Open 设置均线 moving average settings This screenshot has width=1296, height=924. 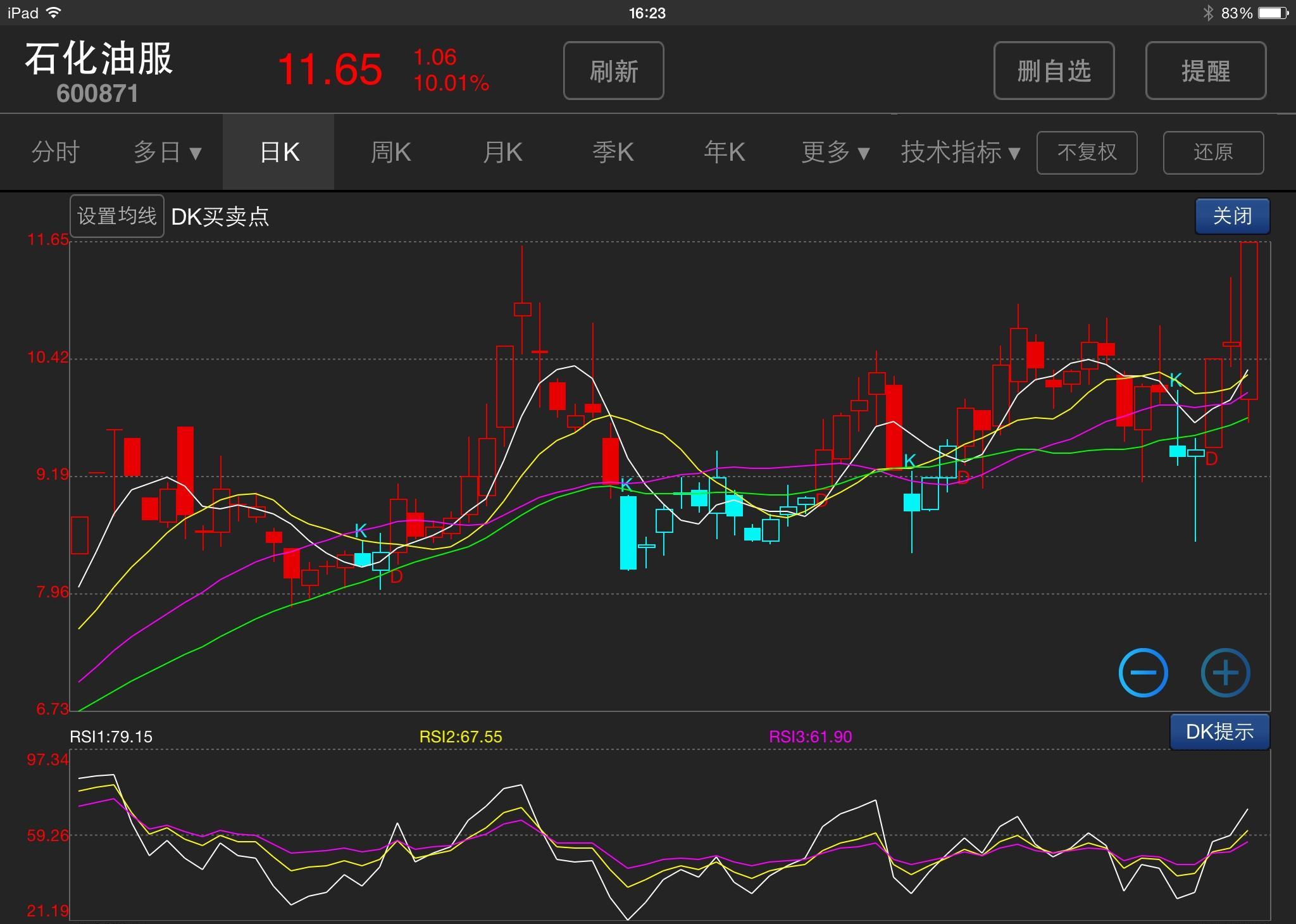(117, 216)
